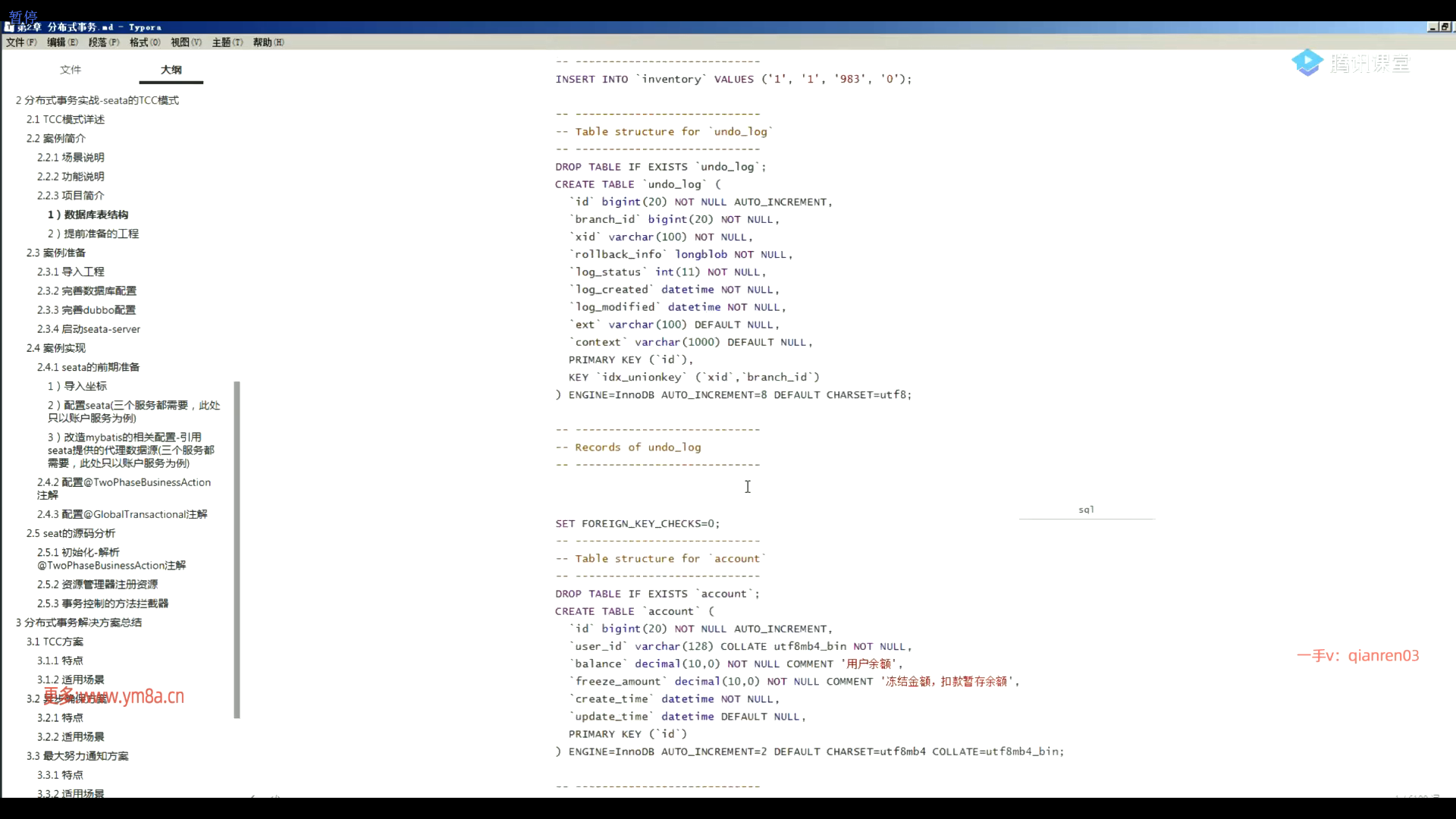Screen dimensions: 1456x819
Task: Go to 2.3.4 启动seata-server heading
Action: (x=89, y=329)
